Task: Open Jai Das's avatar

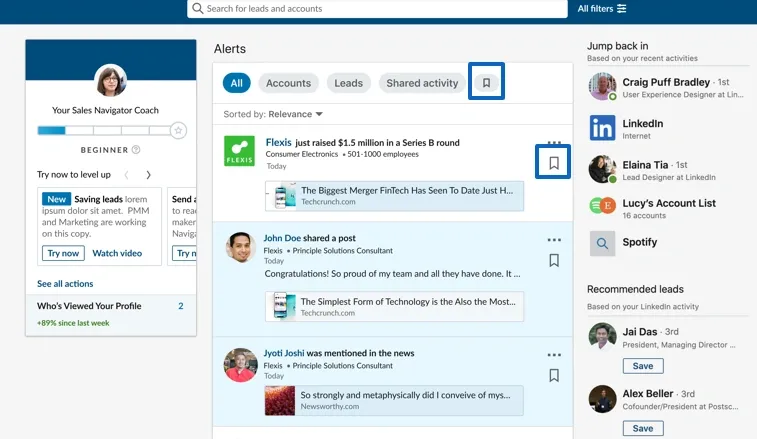Action: tap(602, 336)
